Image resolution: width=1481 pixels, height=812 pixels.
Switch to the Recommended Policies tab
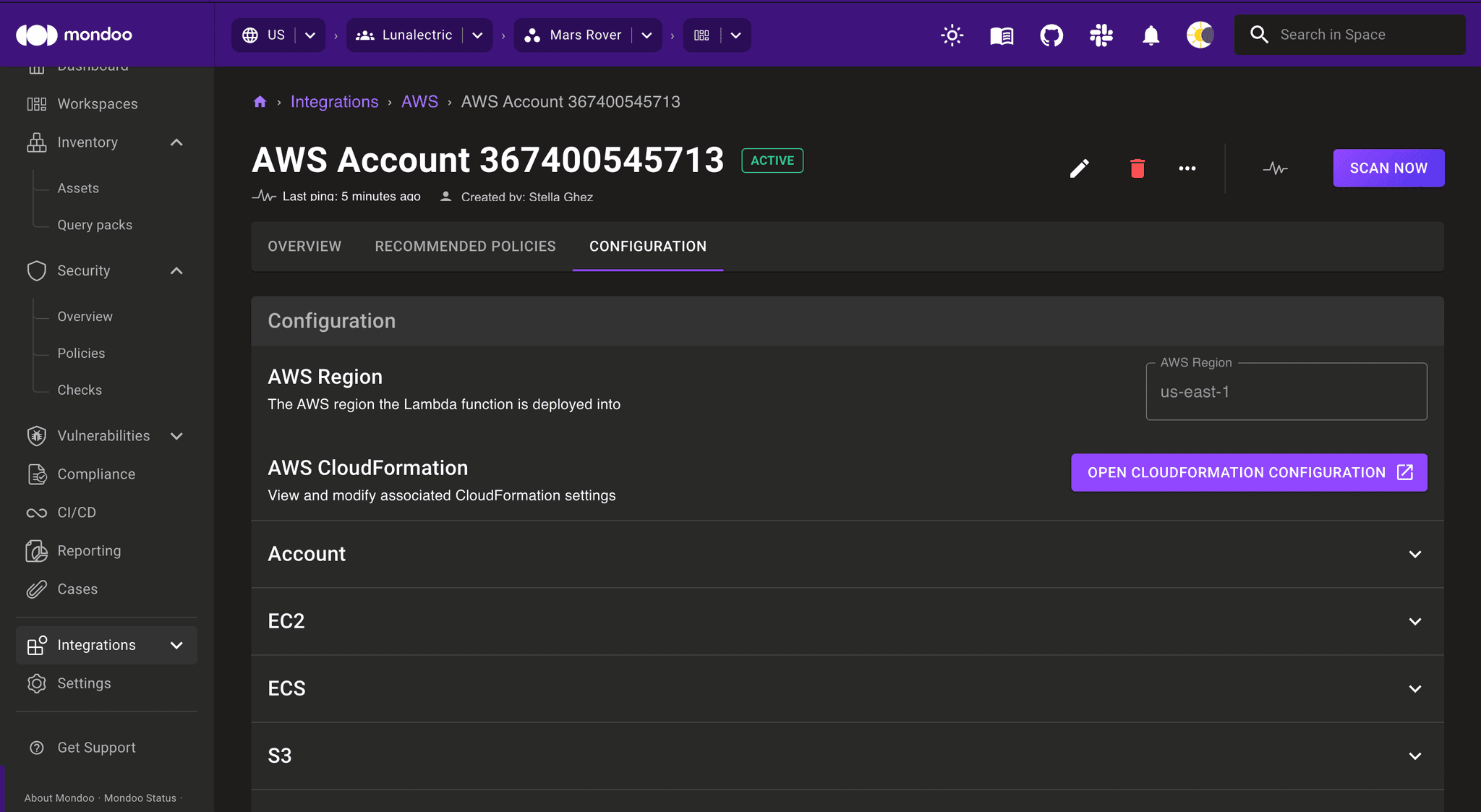[x=465, y=246]
